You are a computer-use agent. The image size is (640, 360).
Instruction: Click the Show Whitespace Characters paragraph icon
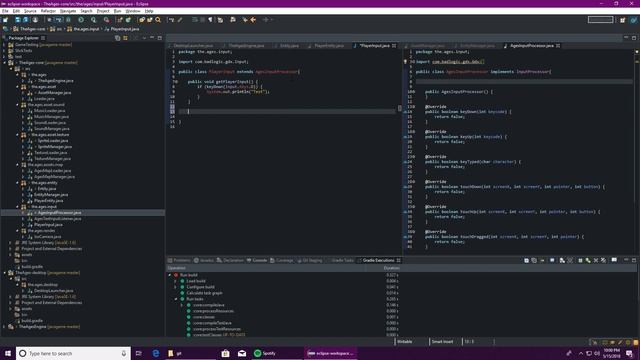point(210,20)
